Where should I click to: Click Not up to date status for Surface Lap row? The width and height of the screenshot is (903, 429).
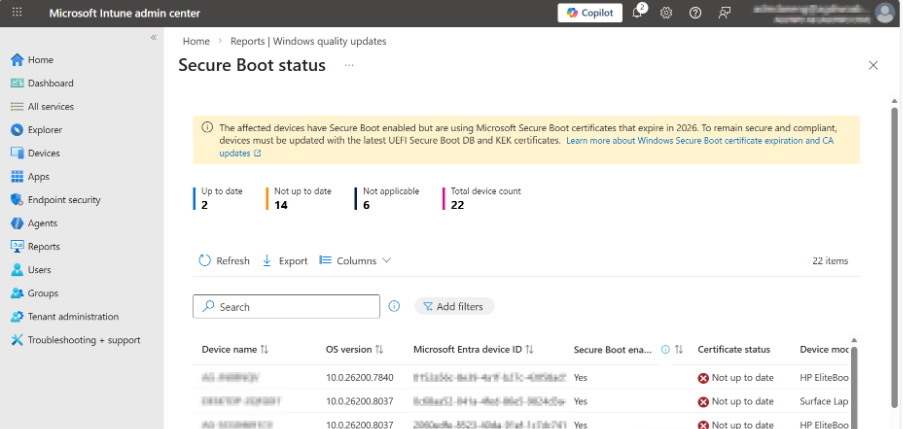pos(735,401)
